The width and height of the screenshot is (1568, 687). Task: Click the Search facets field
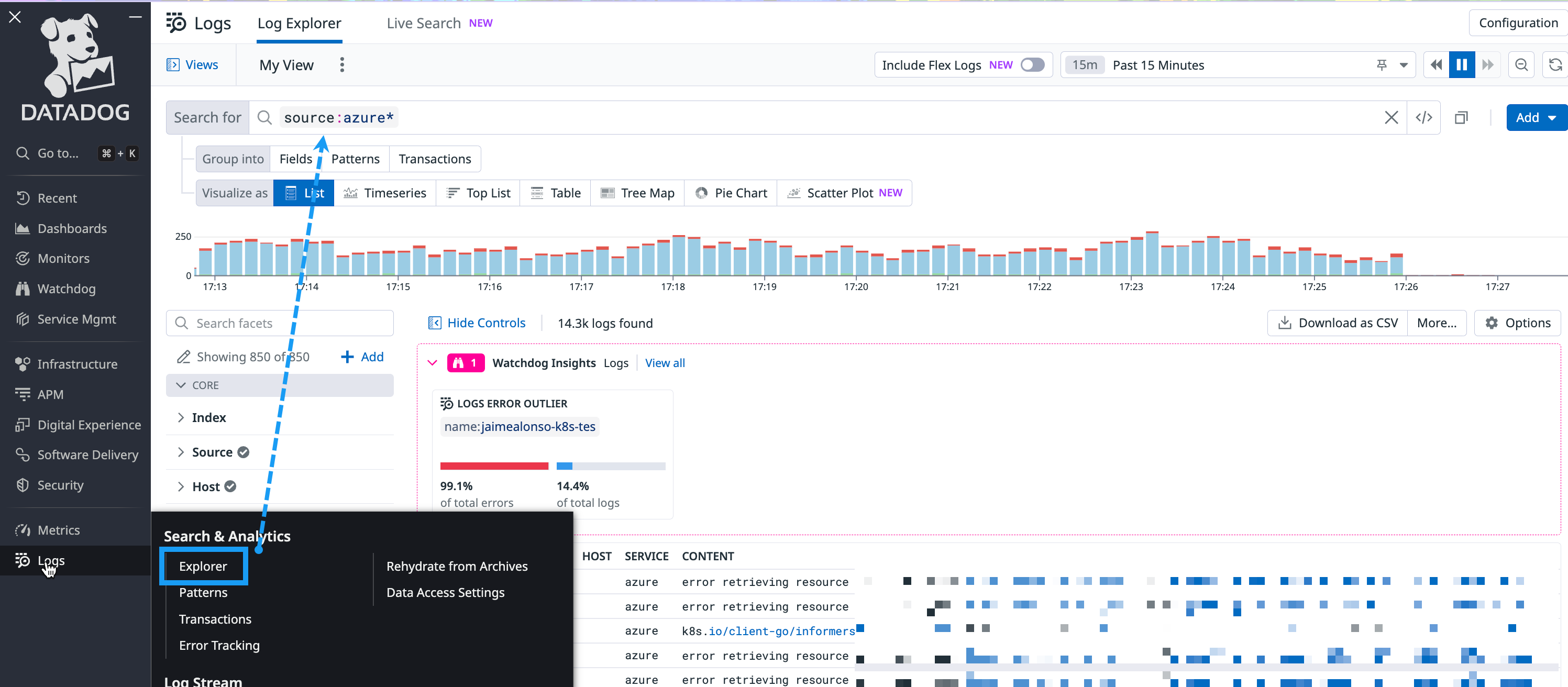[280, 323]
